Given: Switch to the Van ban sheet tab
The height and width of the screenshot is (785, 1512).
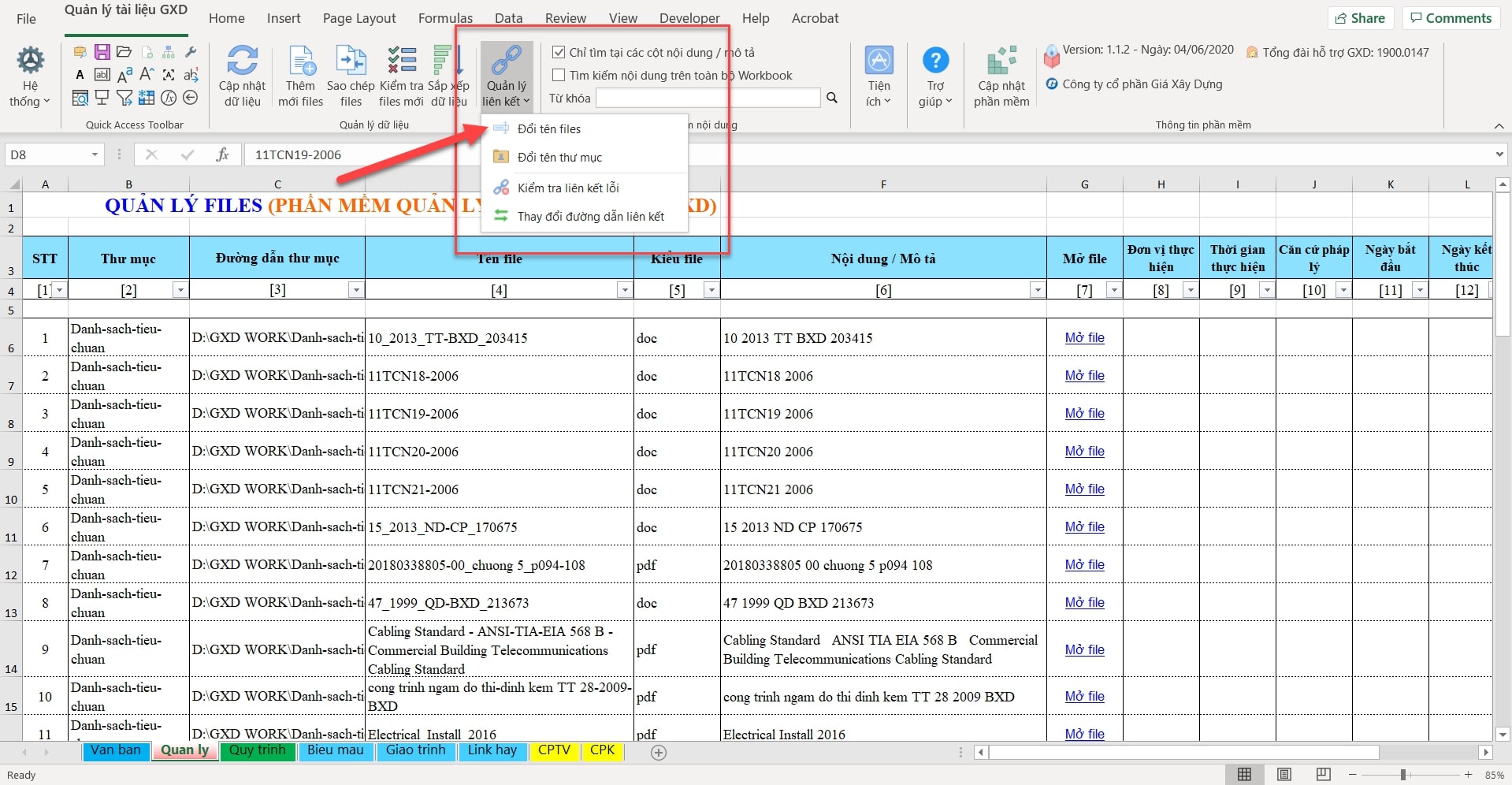Looking at the screenshot, I should 115,750.
